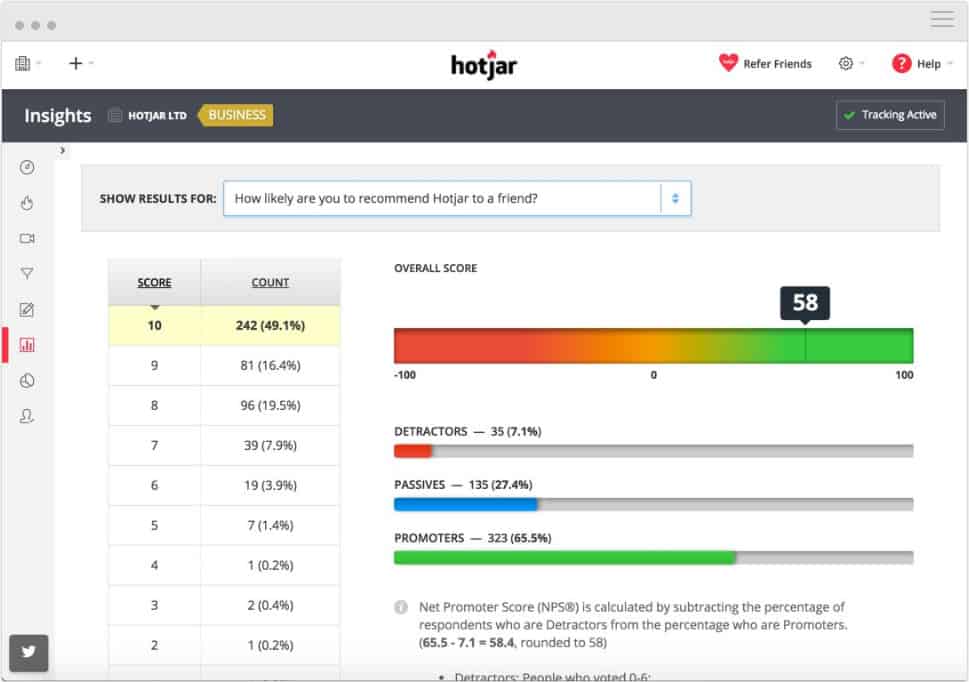Click the overall score gradient bar
This screenshot has width=969, height=682.
pos(653,345)
